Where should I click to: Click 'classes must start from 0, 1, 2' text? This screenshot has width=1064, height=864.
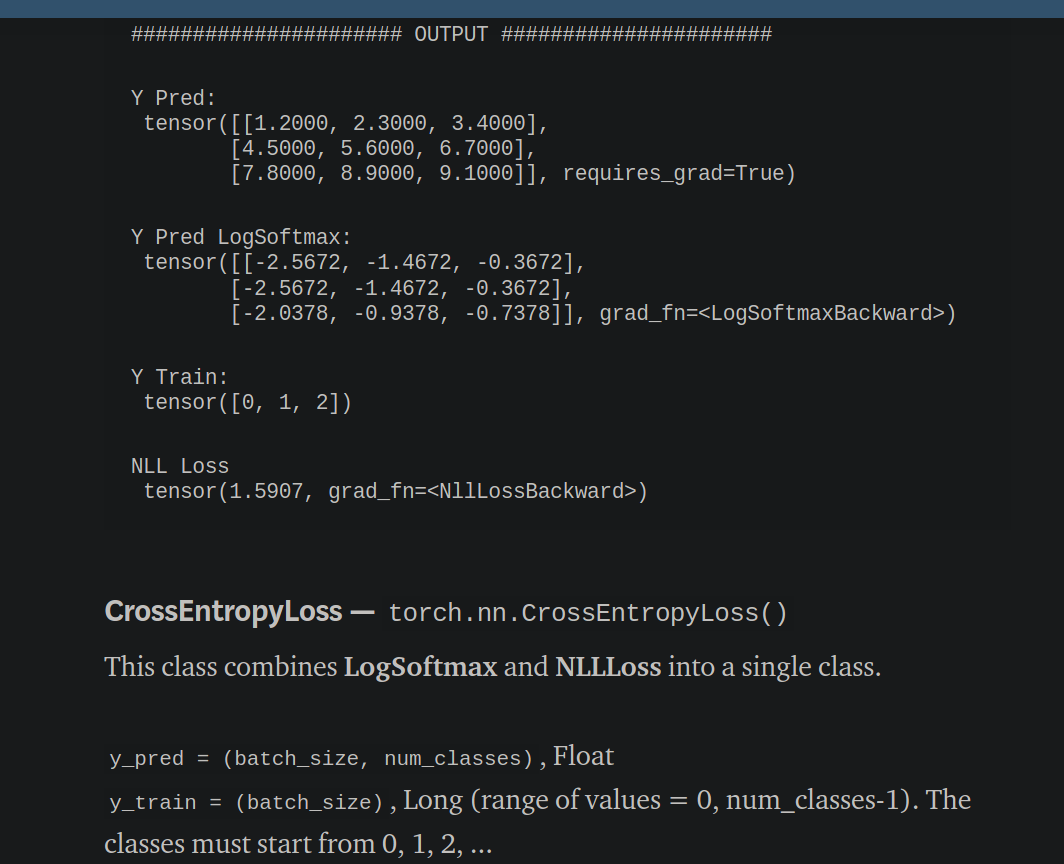point(284,844)
